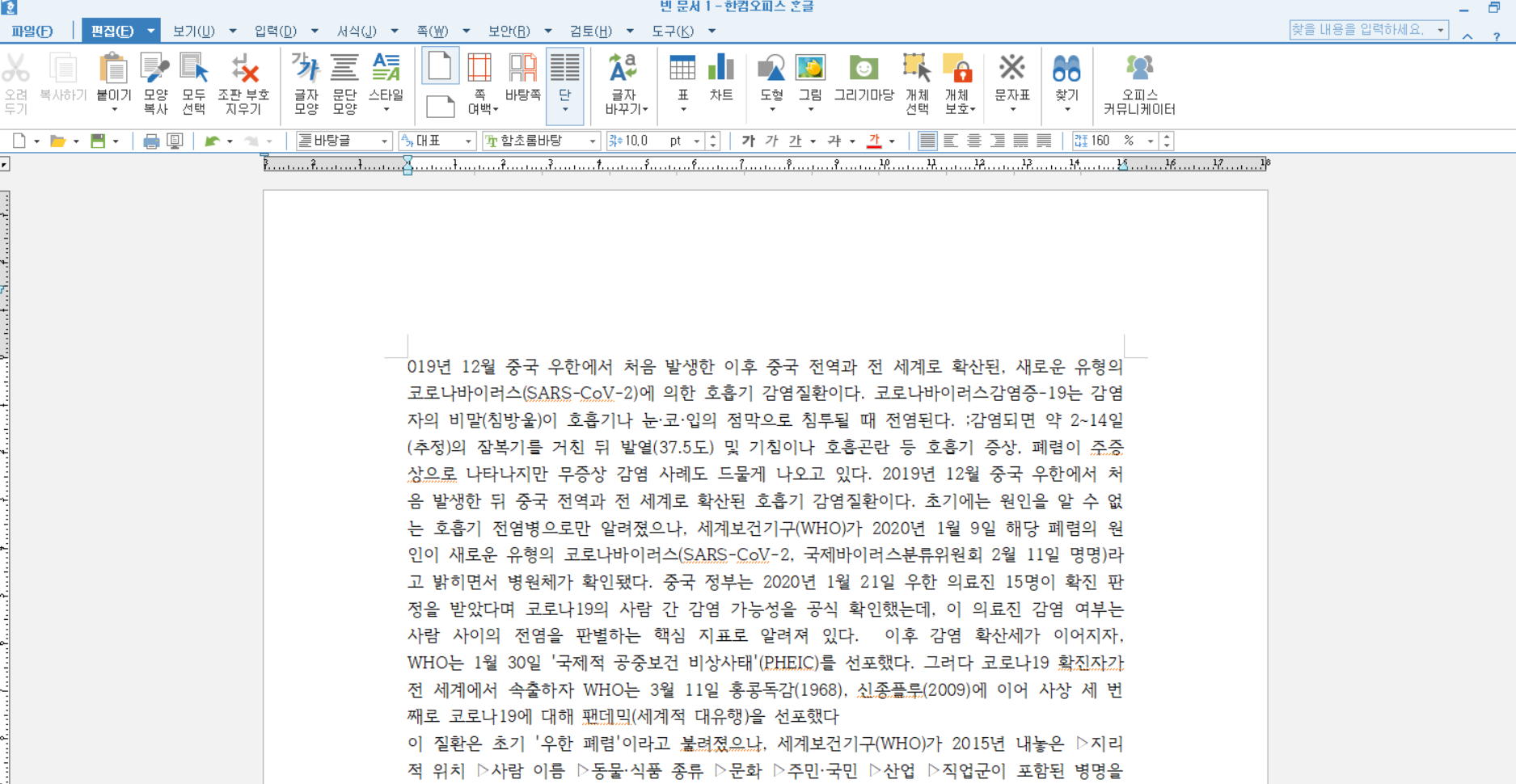Click the Picture (그림) icon
Viewport: 1516px width, 784px height.
tap(810, 69)
